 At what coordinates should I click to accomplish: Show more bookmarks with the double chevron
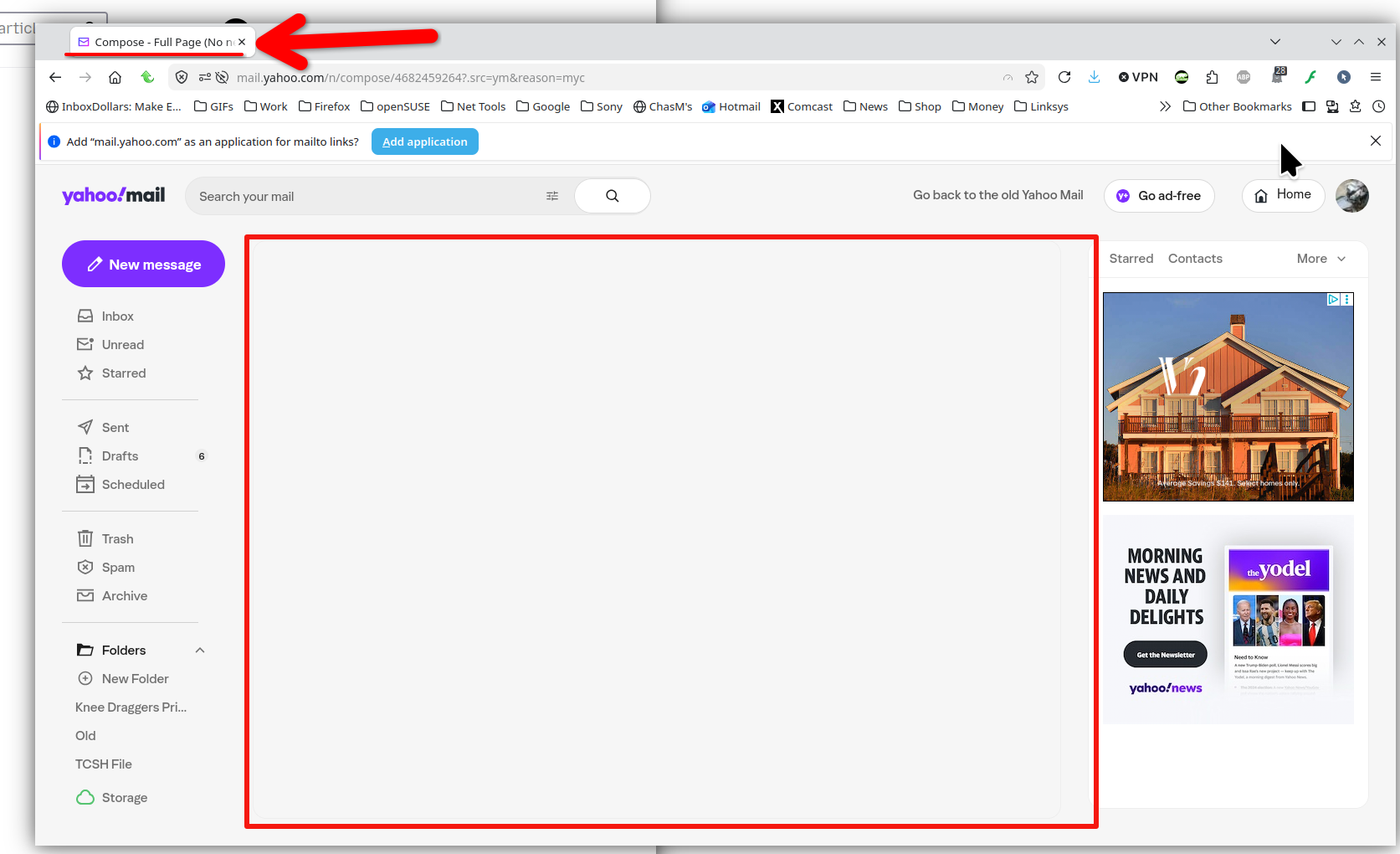coord(1165,106)
